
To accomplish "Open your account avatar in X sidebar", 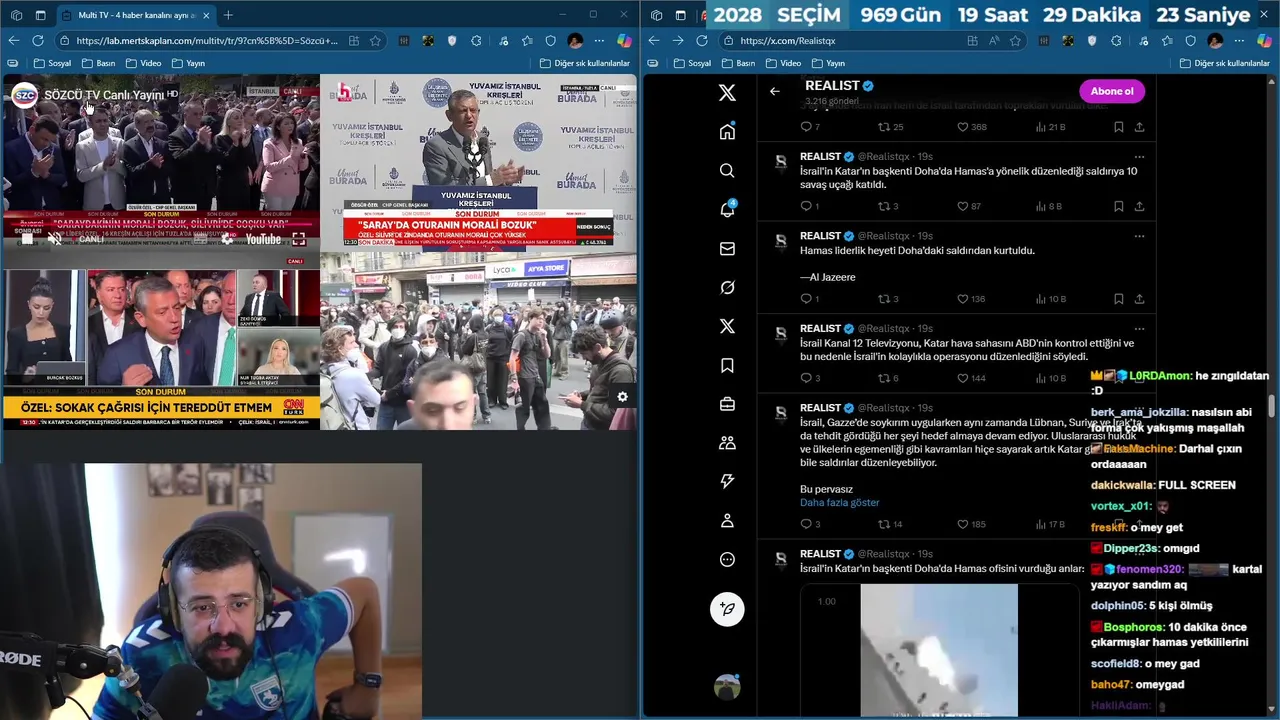I will tap(727, 687).
